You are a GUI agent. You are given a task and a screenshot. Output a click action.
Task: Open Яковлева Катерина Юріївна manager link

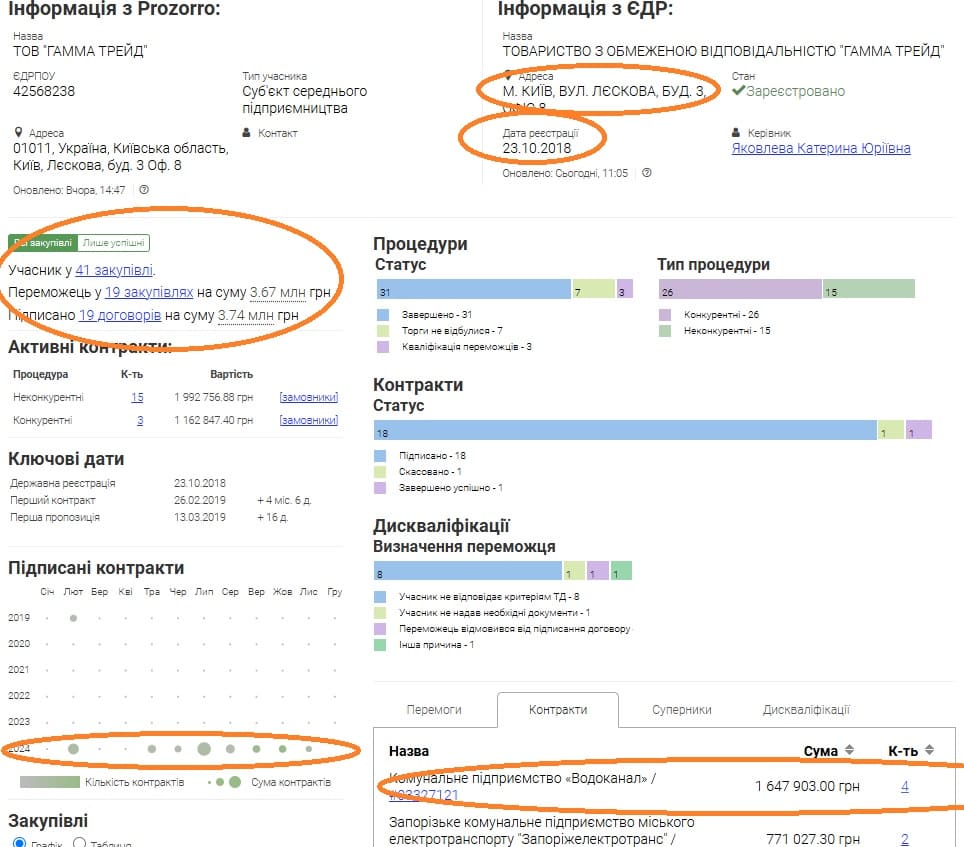pos(821,148)
